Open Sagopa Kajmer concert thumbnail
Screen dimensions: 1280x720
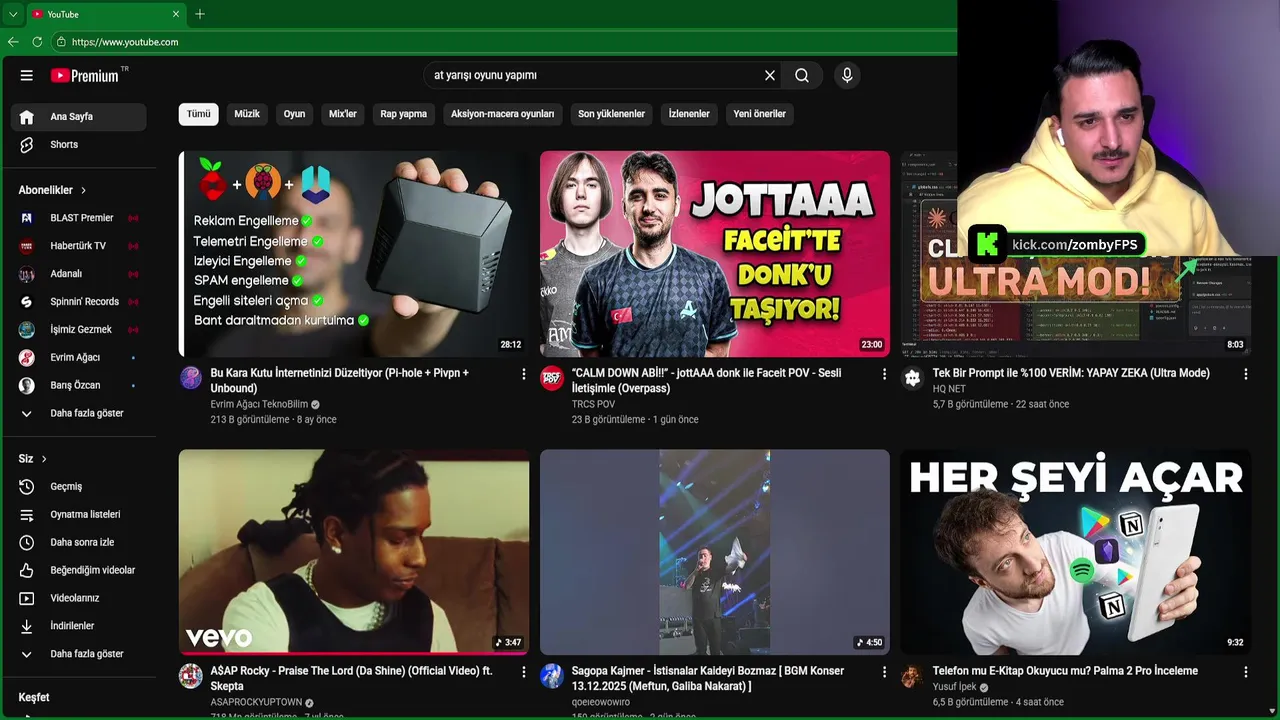715,552
